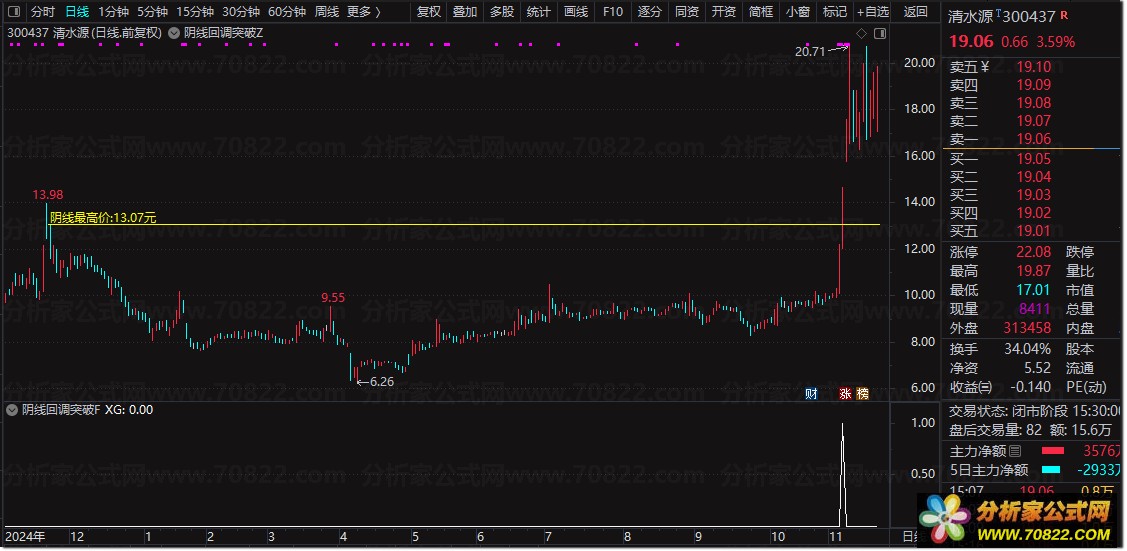
Task: Open the 更多 periods dropdown
Action: click(x=364, y=11)
